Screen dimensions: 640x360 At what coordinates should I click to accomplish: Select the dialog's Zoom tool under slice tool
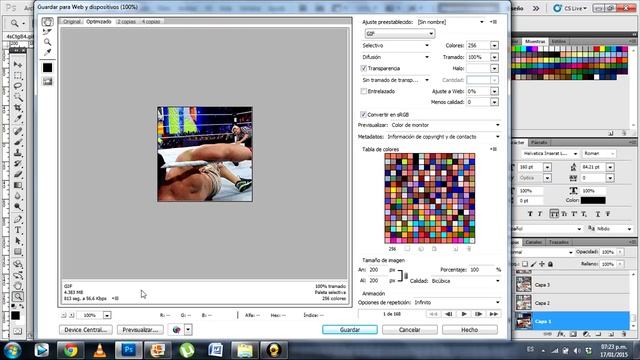pyautogui.click(x=47, y=42)
